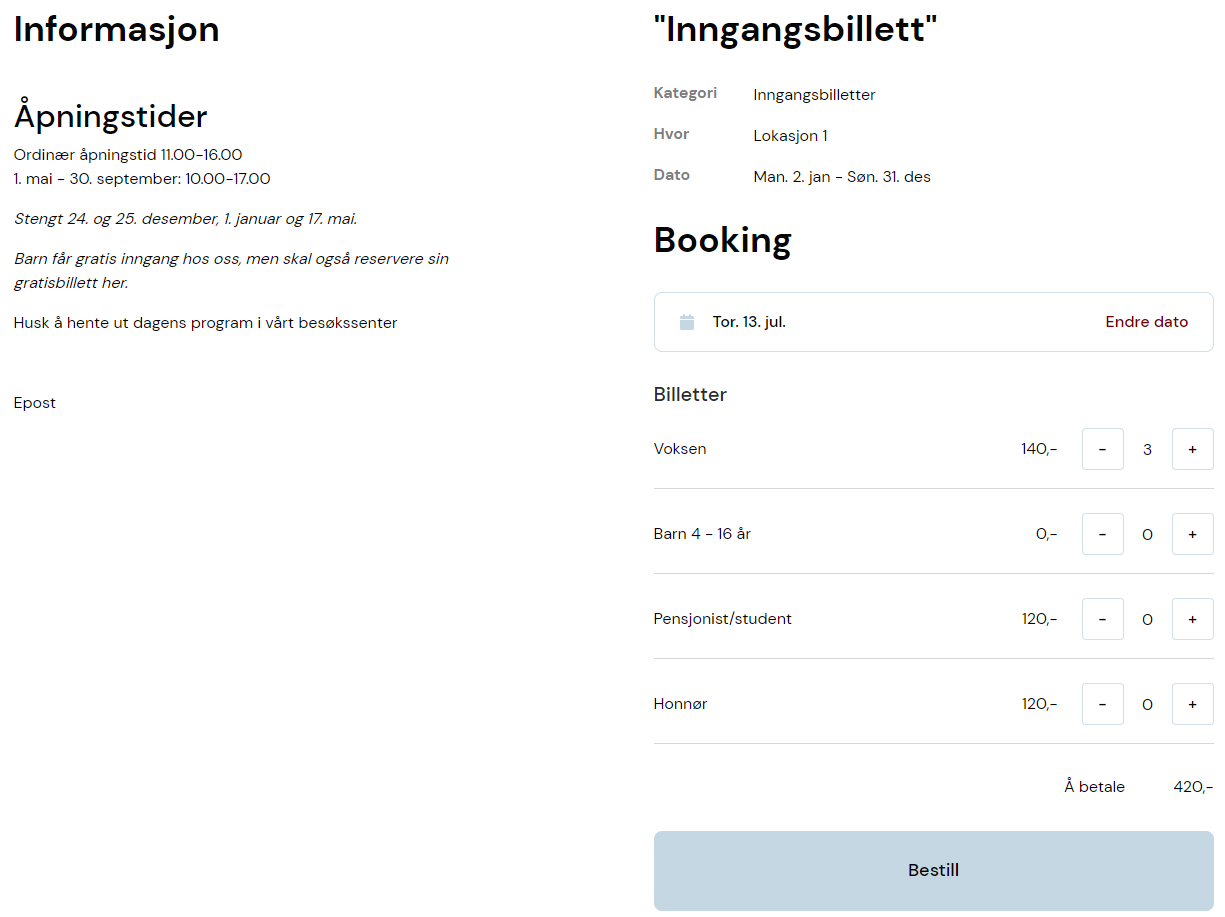Select the Tor. 13. jul. date field

click(934, 322)
